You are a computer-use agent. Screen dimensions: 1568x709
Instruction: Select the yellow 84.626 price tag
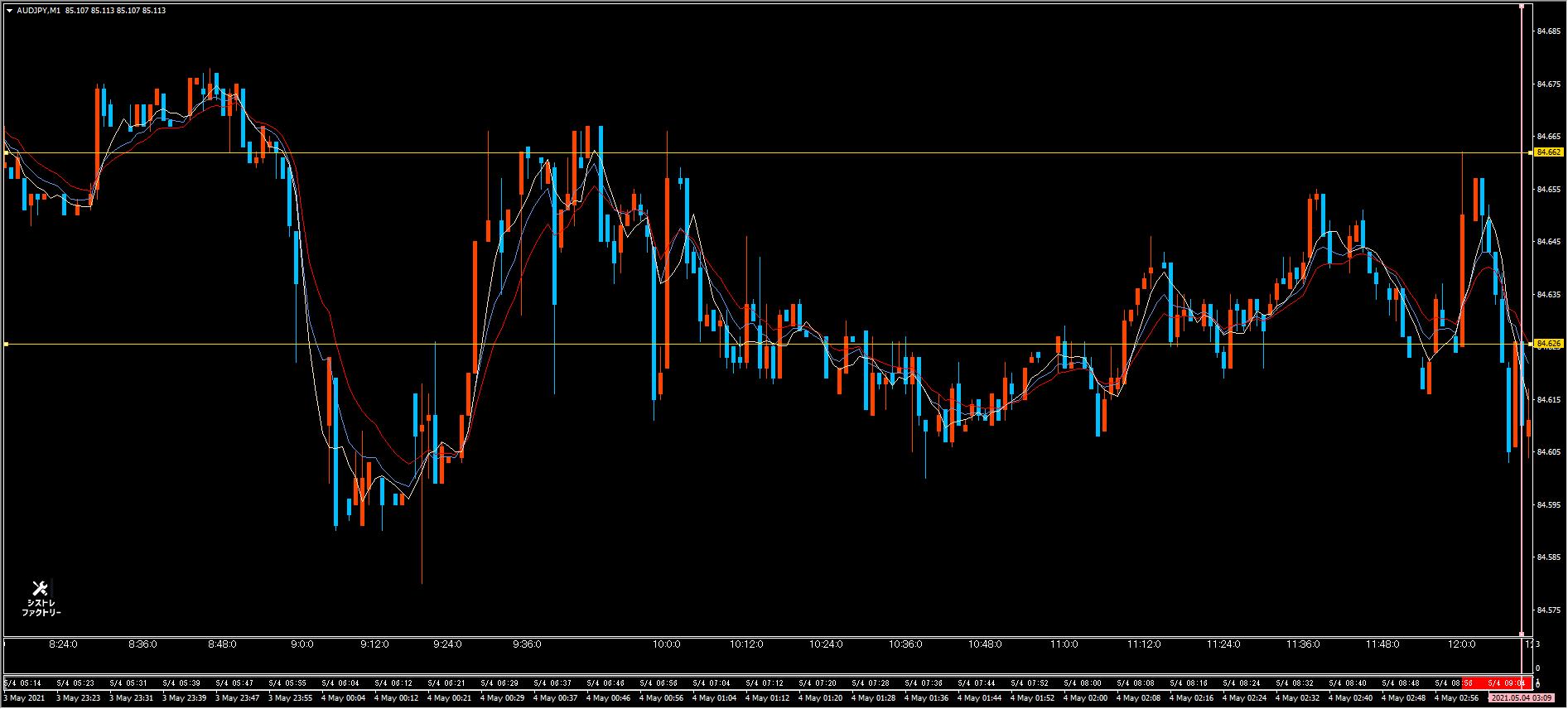1548,343
